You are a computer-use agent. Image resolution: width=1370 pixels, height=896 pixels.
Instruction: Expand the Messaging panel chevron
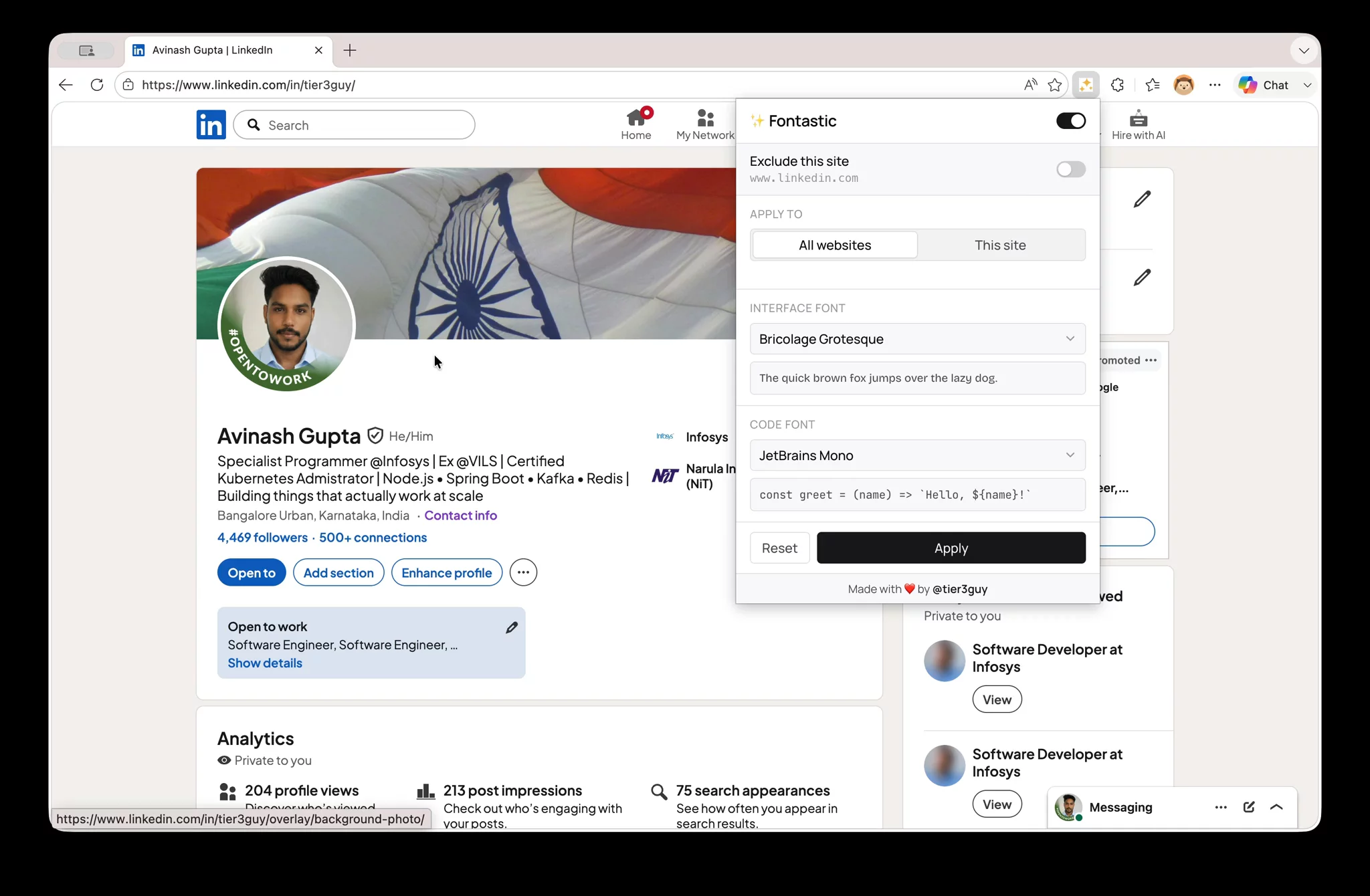[x=1276, y=807]
